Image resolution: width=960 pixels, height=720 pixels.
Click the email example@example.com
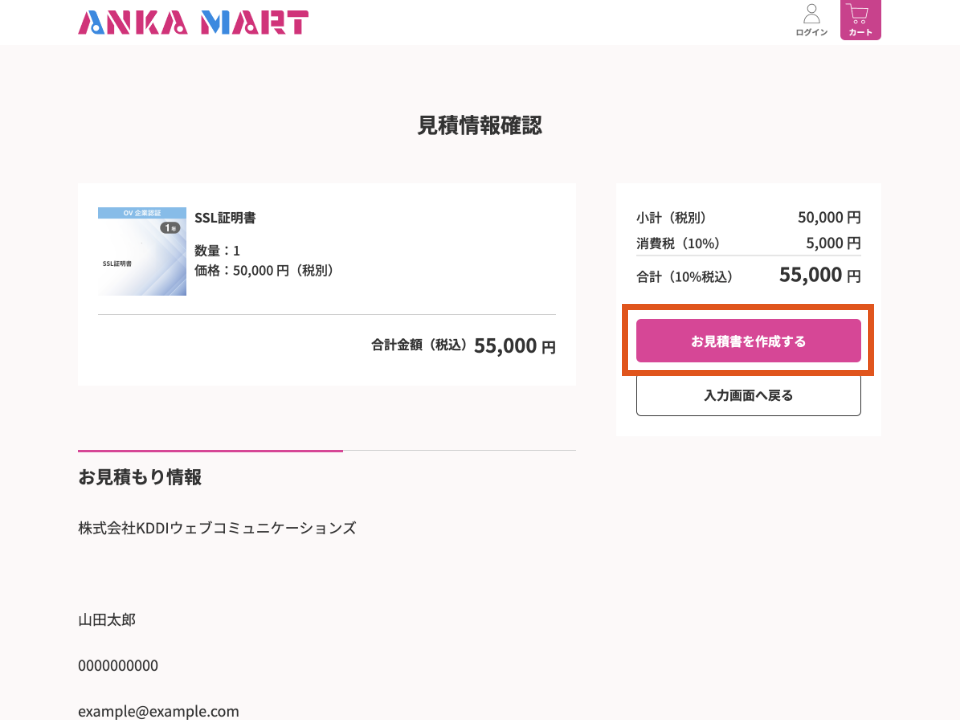pyautogui.click(x=159, y=711)
